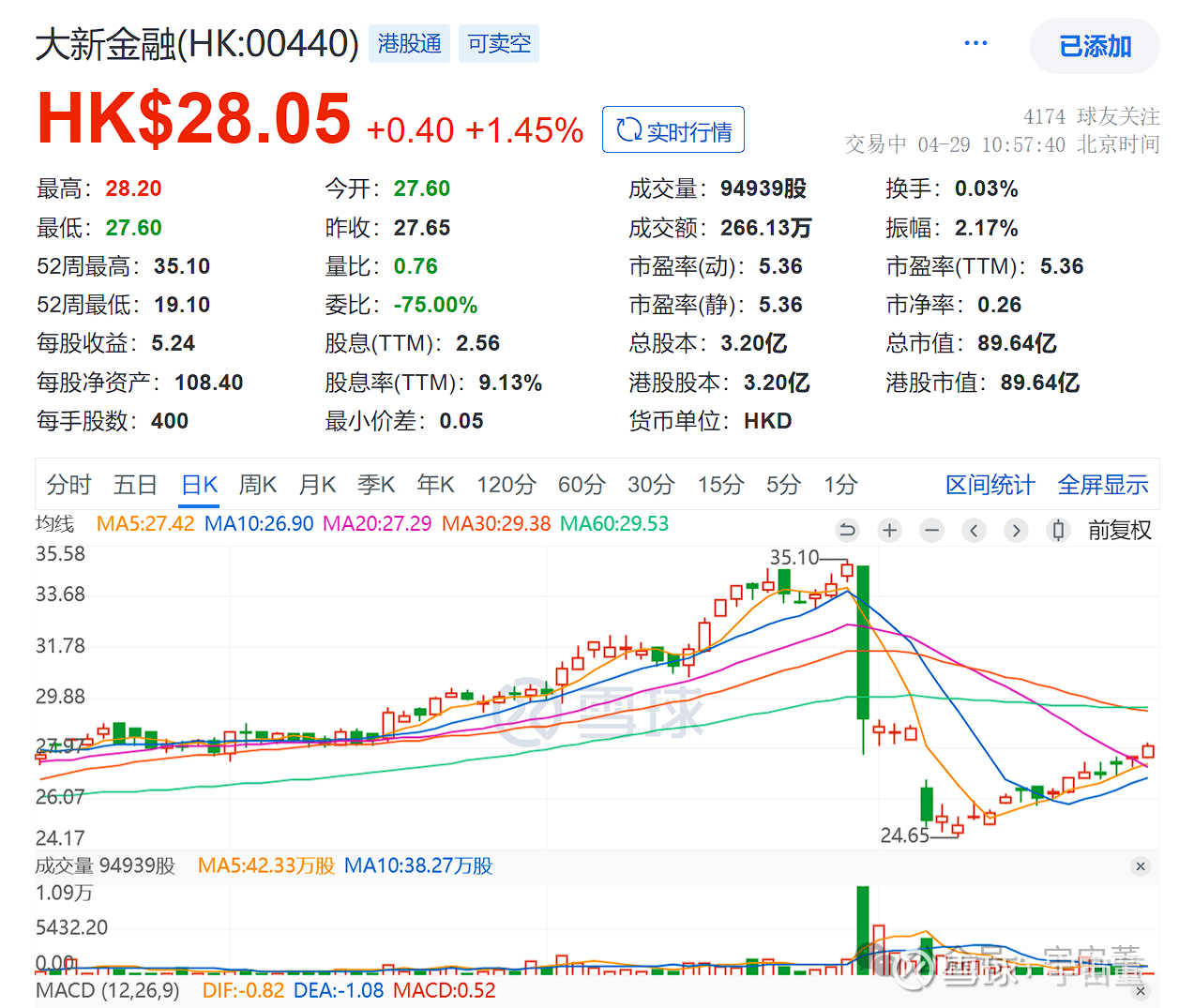Select the 年K chart tab
Viewport: 1179px width, 1008px height.
(x=435, y=485)
